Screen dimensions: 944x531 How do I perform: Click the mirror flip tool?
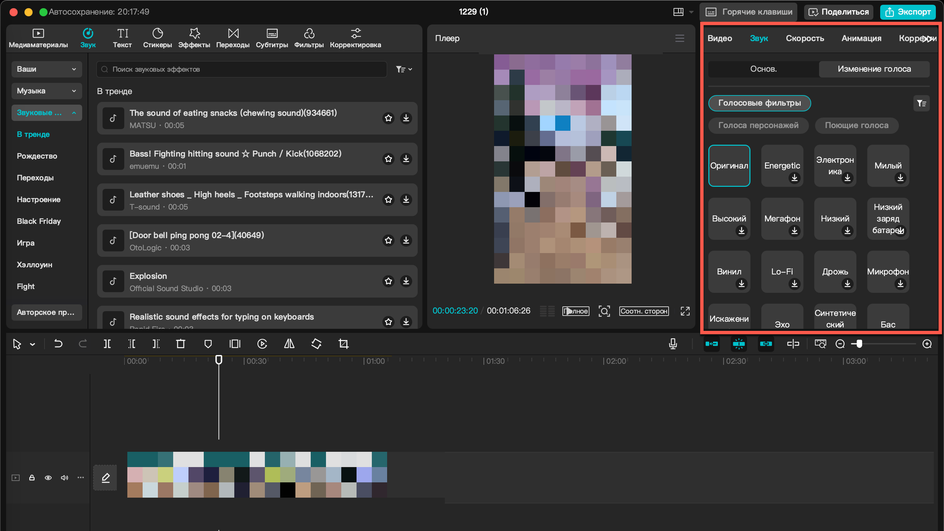click(289, 344)
